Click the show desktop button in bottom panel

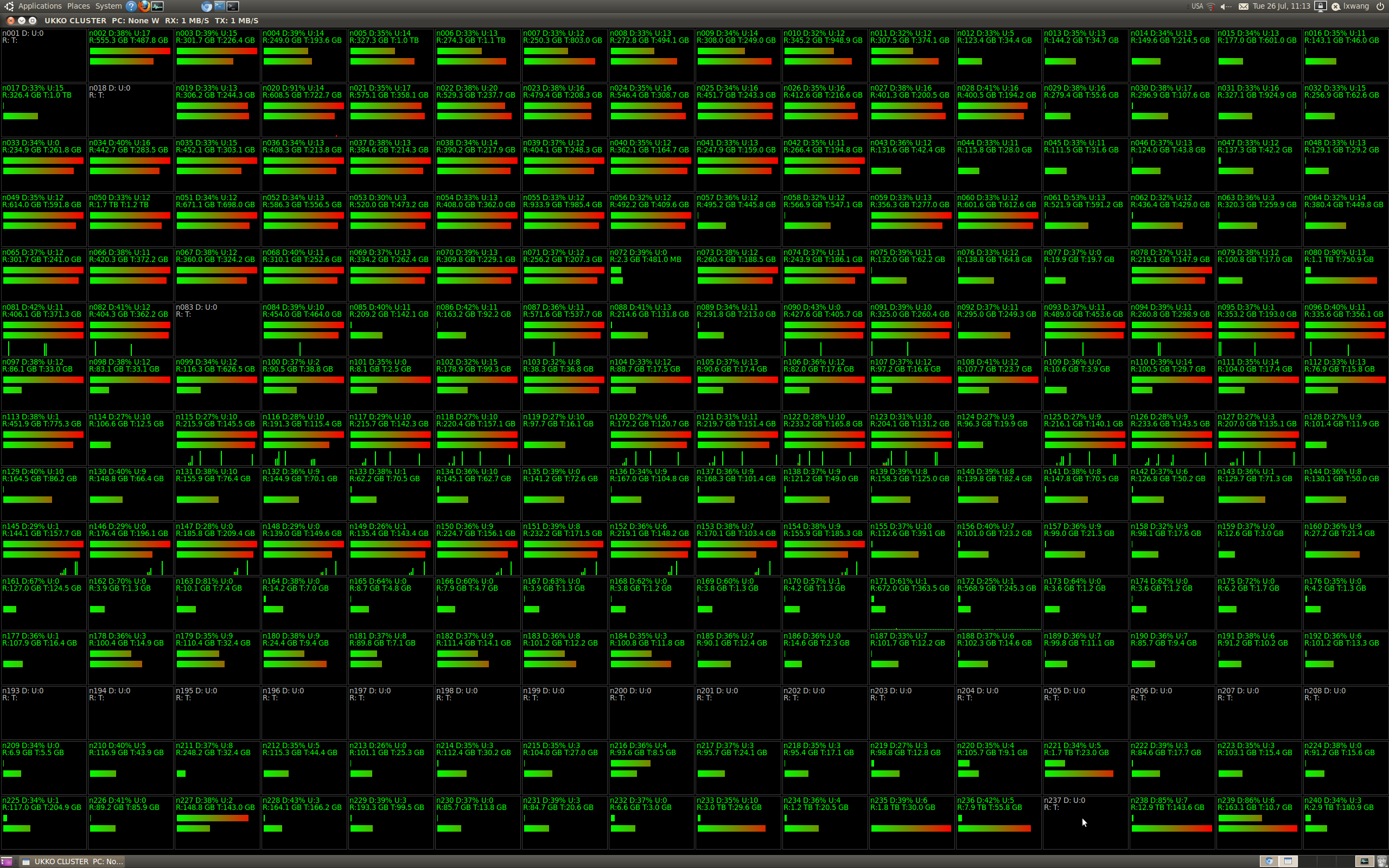[7, 861]
